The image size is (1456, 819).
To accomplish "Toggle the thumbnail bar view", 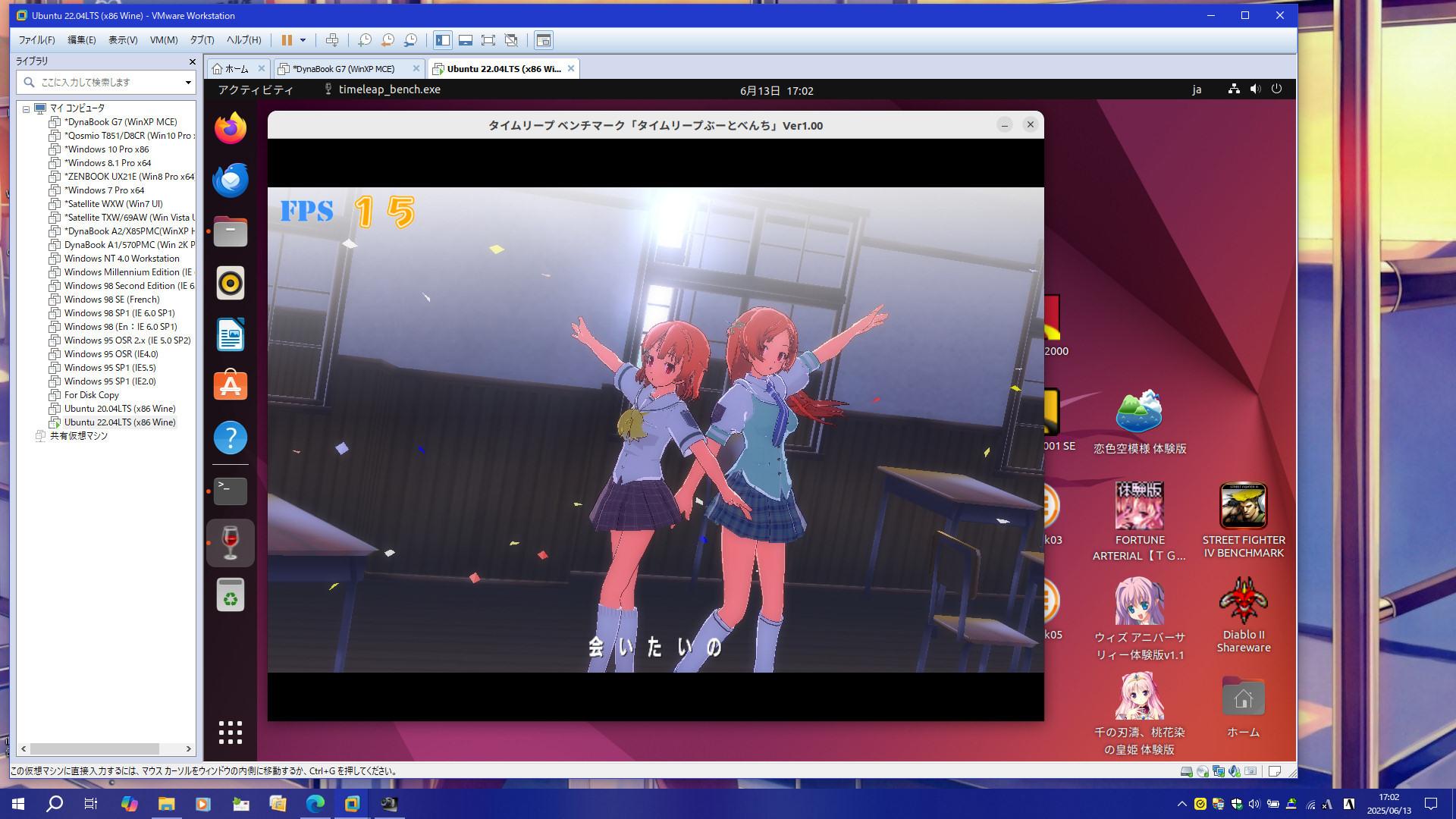I will 466,40.
